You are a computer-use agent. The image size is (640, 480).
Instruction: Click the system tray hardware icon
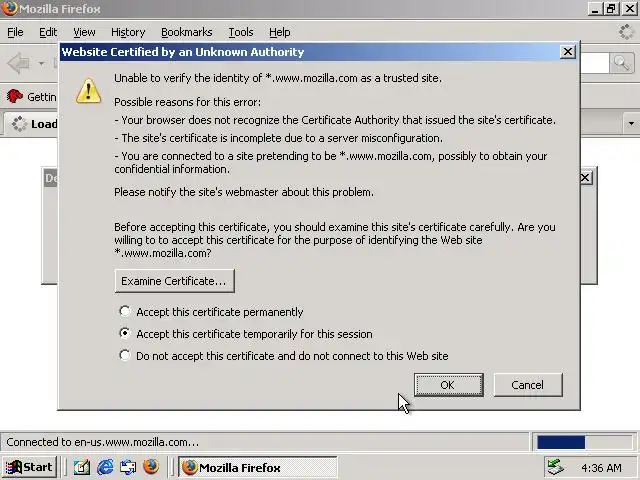coord(555,467)
